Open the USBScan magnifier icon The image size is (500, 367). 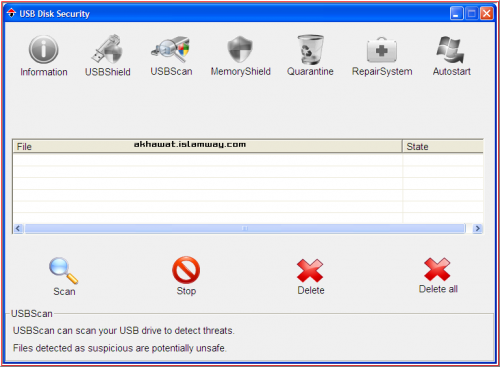tap(171, 49)
